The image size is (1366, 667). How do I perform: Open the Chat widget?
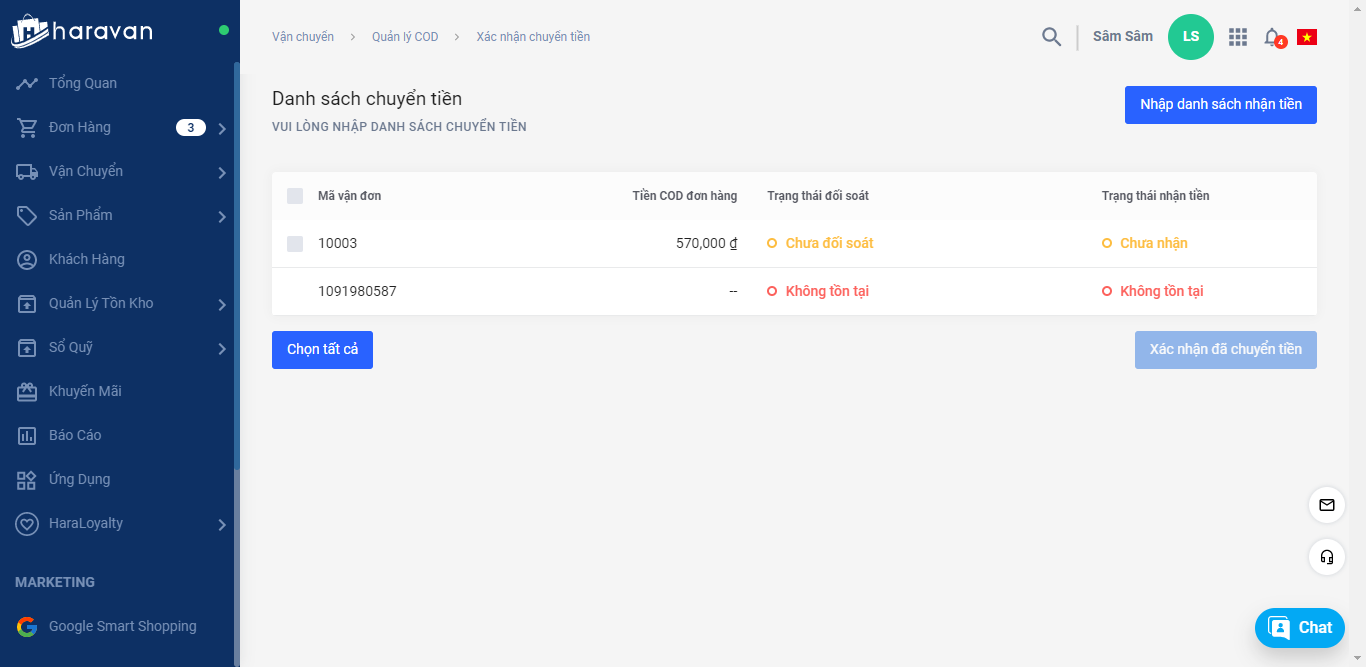[1300, 628]
